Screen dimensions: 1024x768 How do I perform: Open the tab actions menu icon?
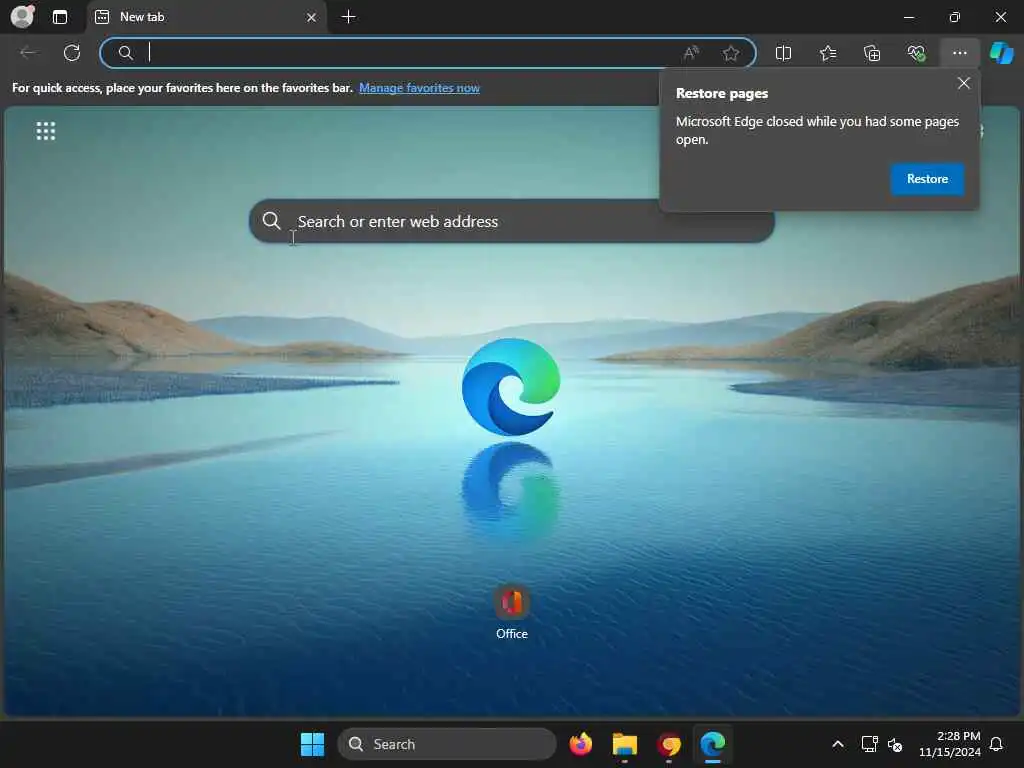pos(59,17)
